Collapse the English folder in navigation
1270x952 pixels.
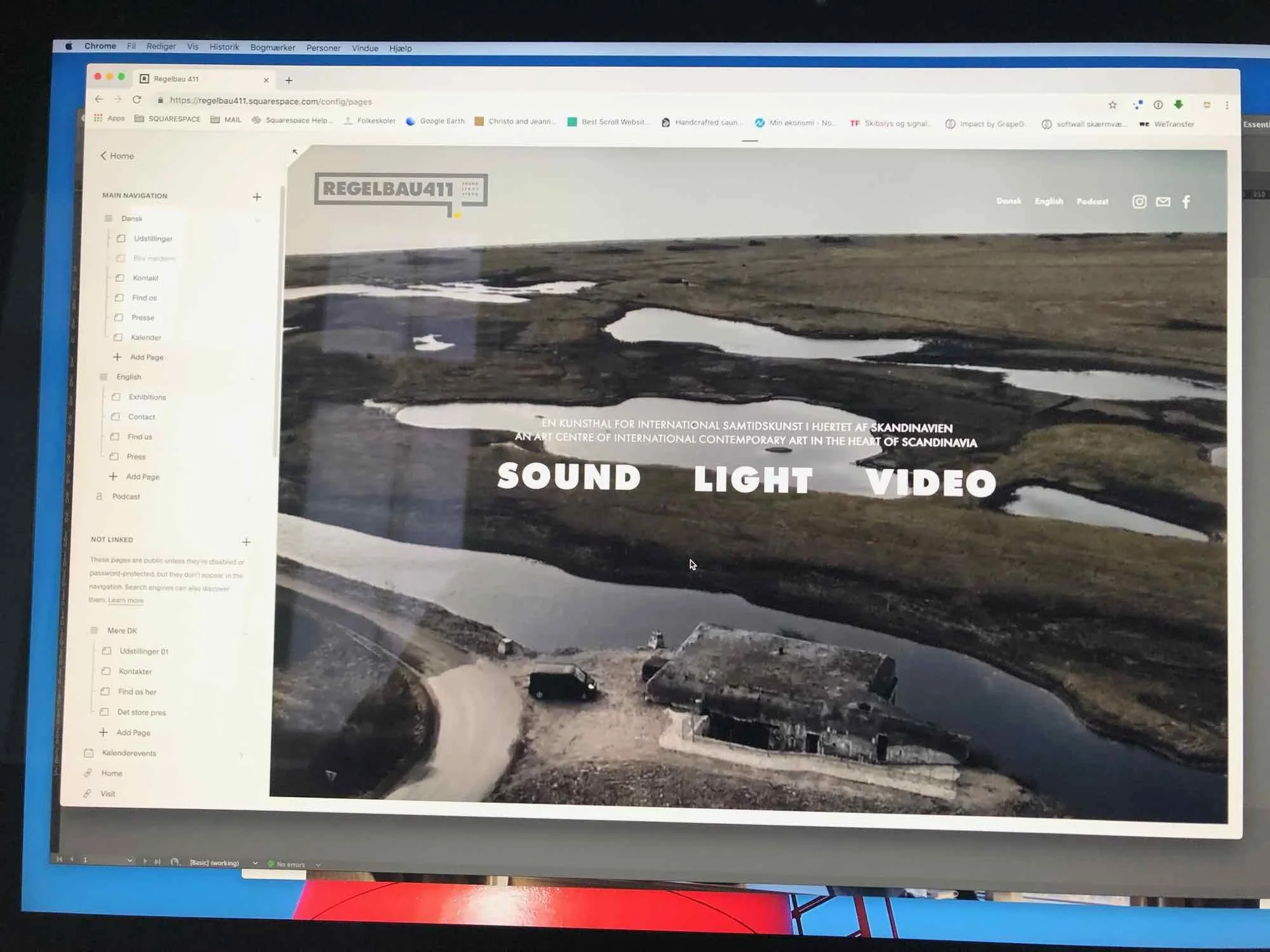pos(252,379)
